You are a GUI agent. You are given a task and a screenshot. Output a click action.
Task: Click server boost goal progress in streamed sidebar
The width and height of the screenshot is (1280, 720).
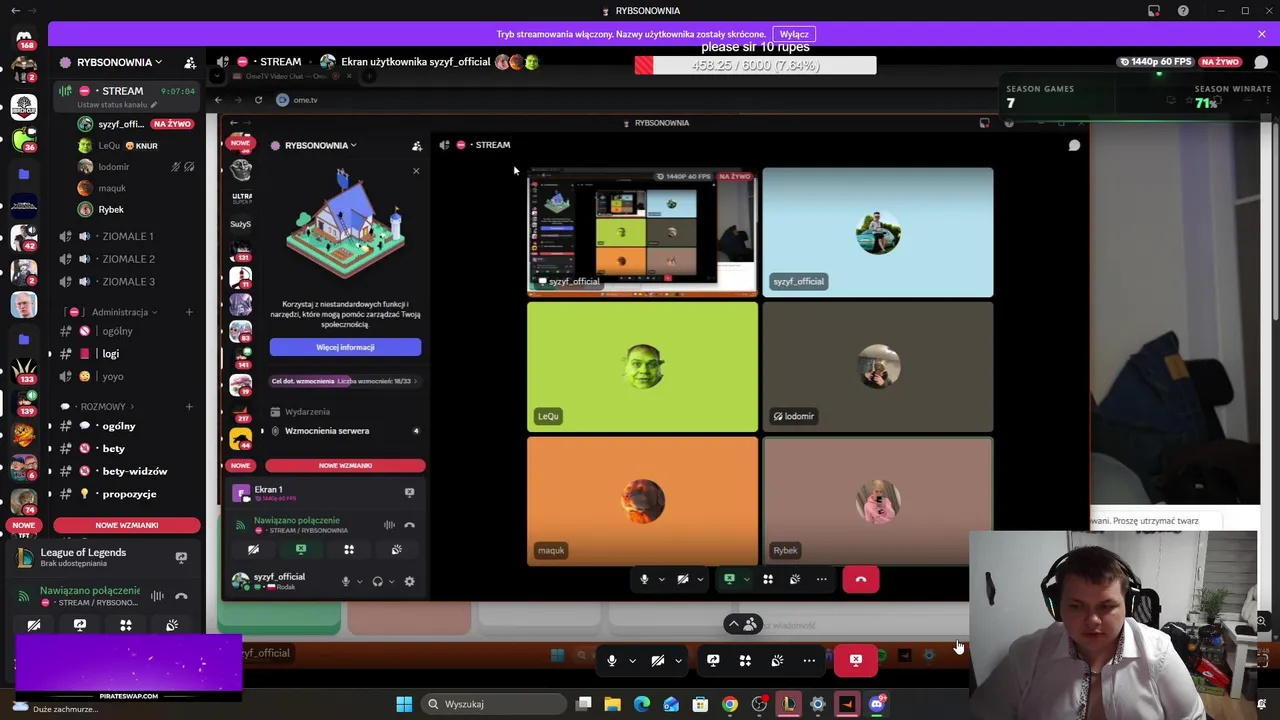tap(345, 381)
